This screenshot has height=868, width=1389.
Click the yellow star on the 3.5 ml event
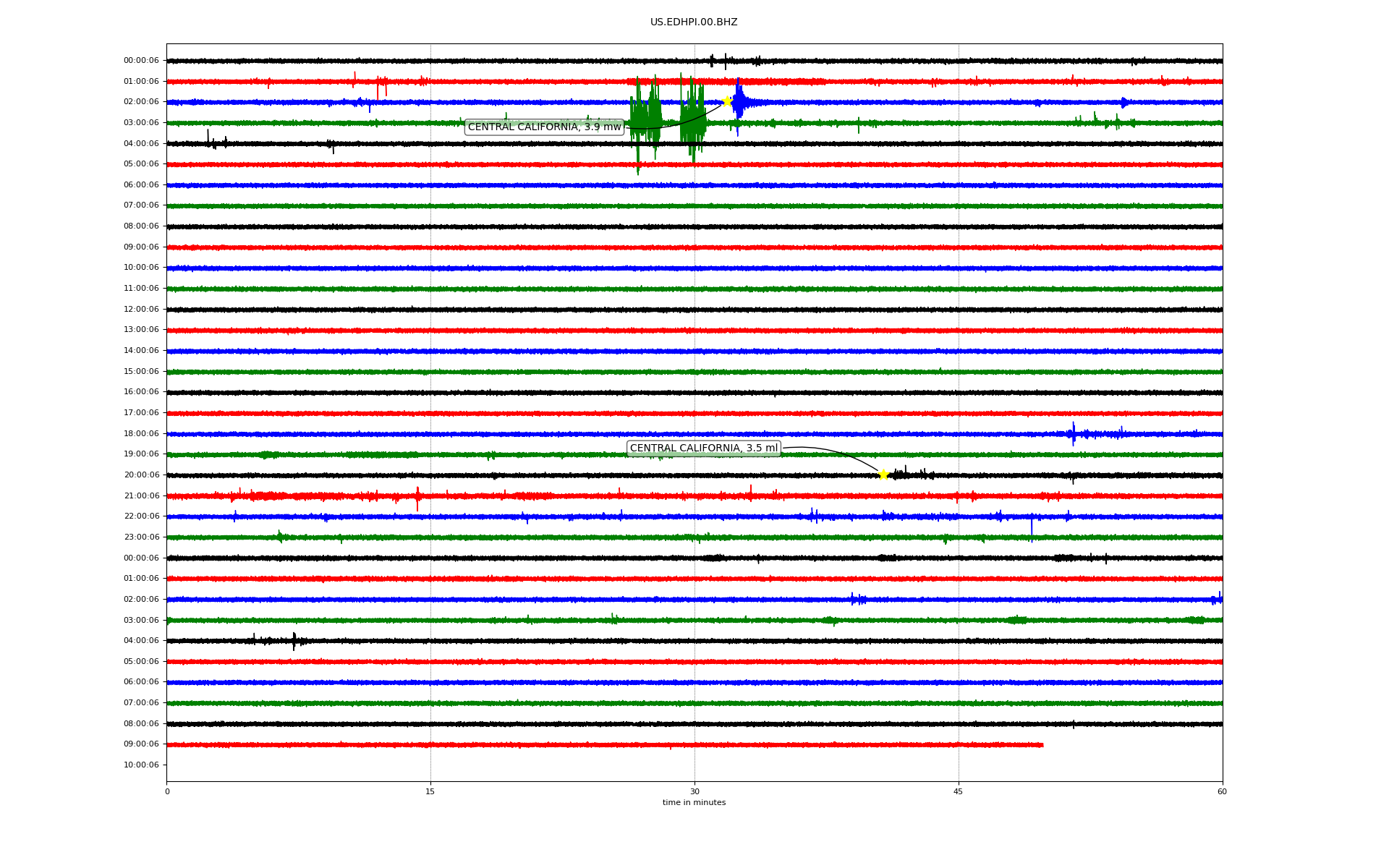(883, 475)
